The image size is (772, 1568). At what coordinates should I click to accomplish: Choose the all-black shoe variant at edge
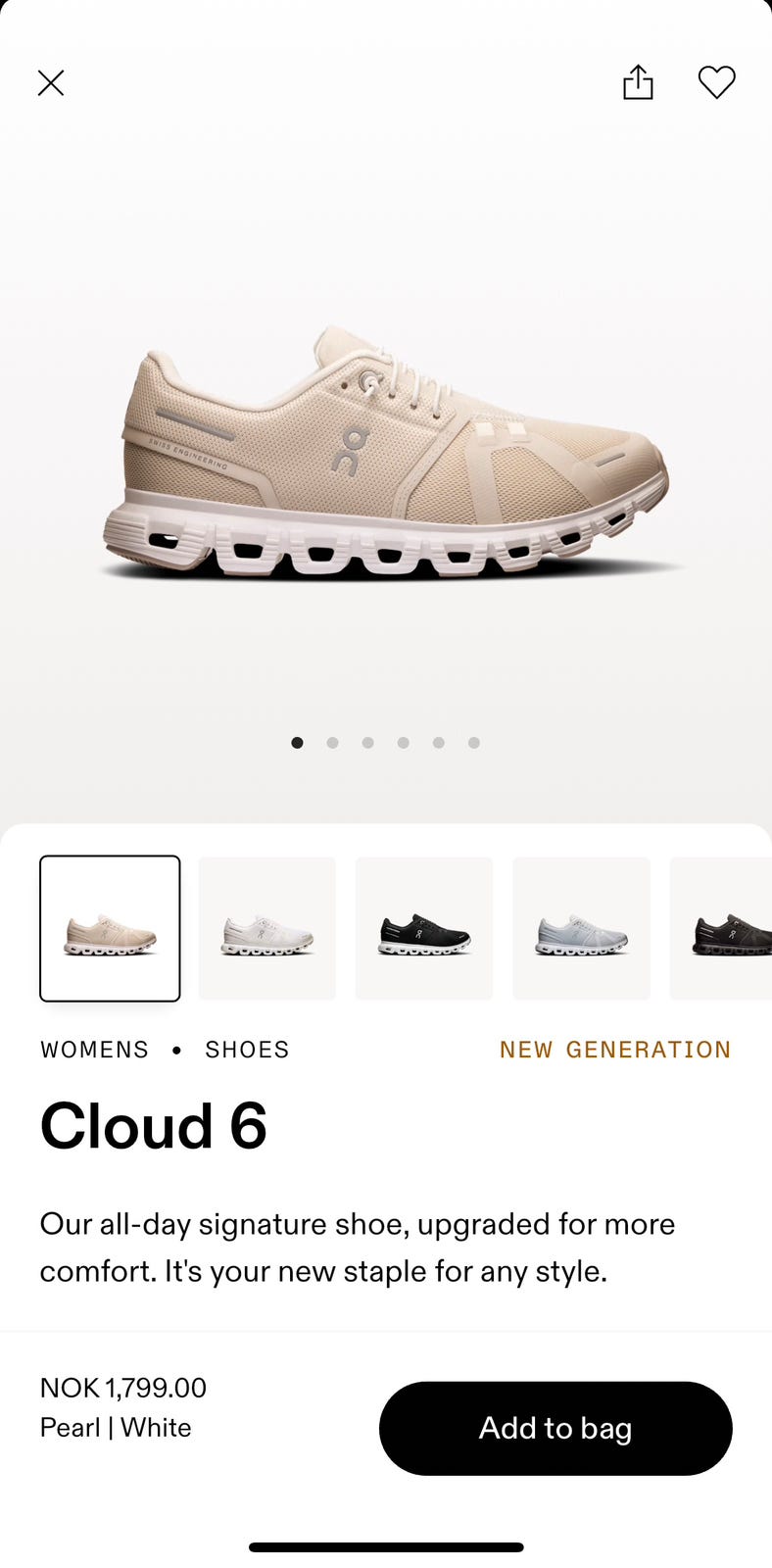pos(722,928)
